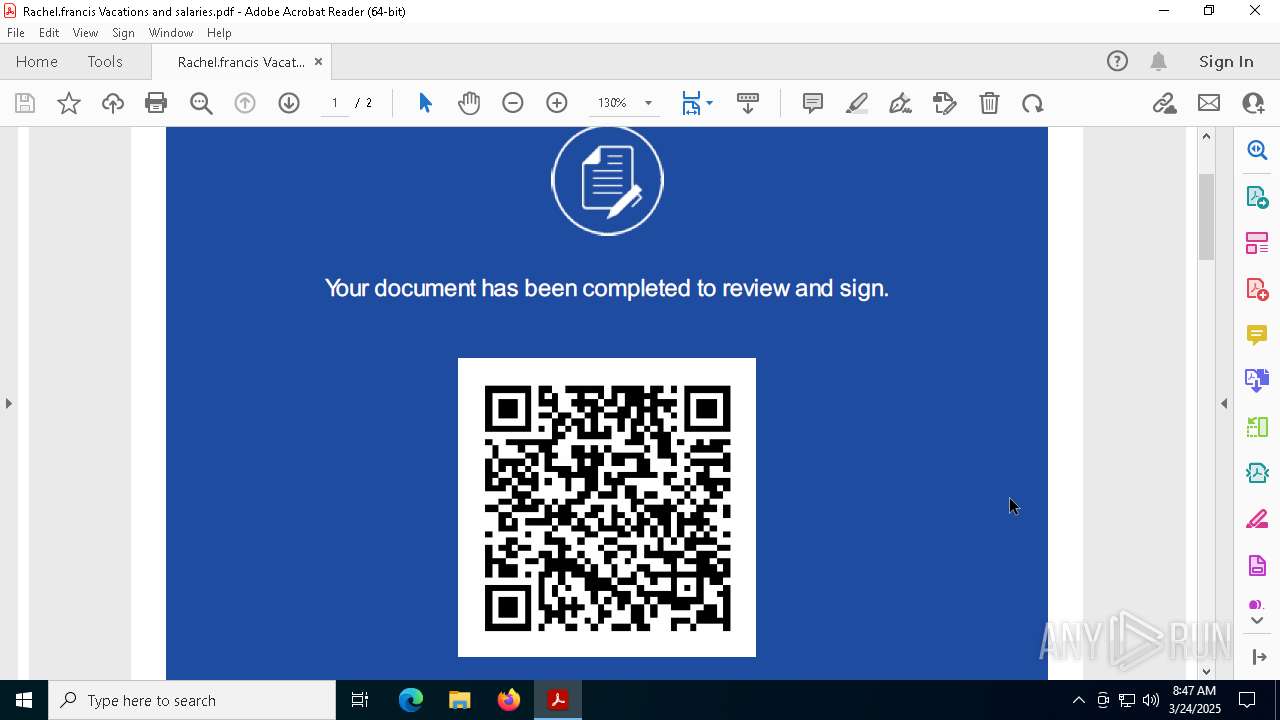Expand the left navigation pane
Image resolution: width=1280 pixels, height=720 pixels.
(x=8, y=403)
